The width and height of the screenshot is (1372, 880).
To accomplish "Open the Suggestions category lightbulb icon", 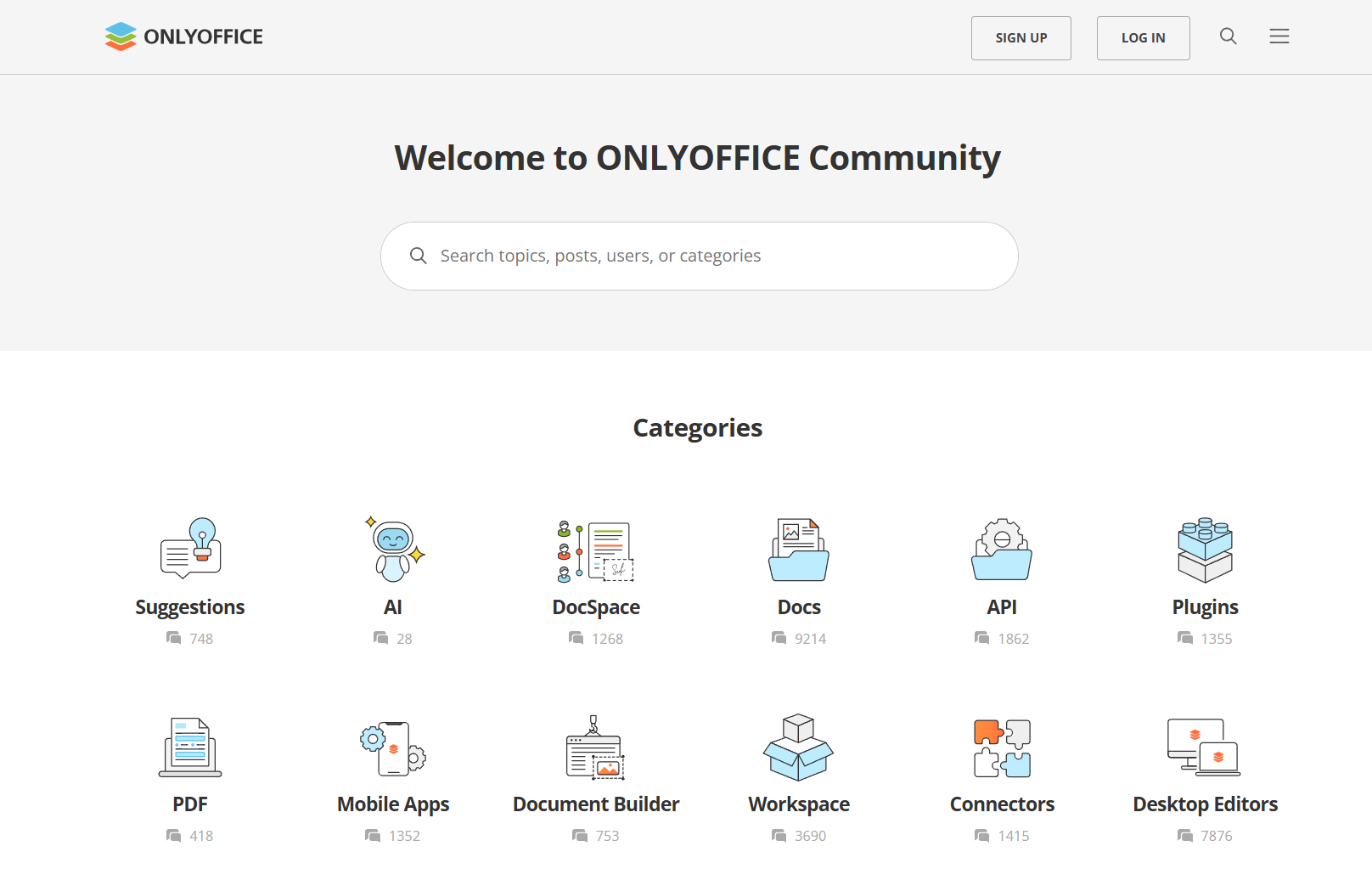I will 190,550.
